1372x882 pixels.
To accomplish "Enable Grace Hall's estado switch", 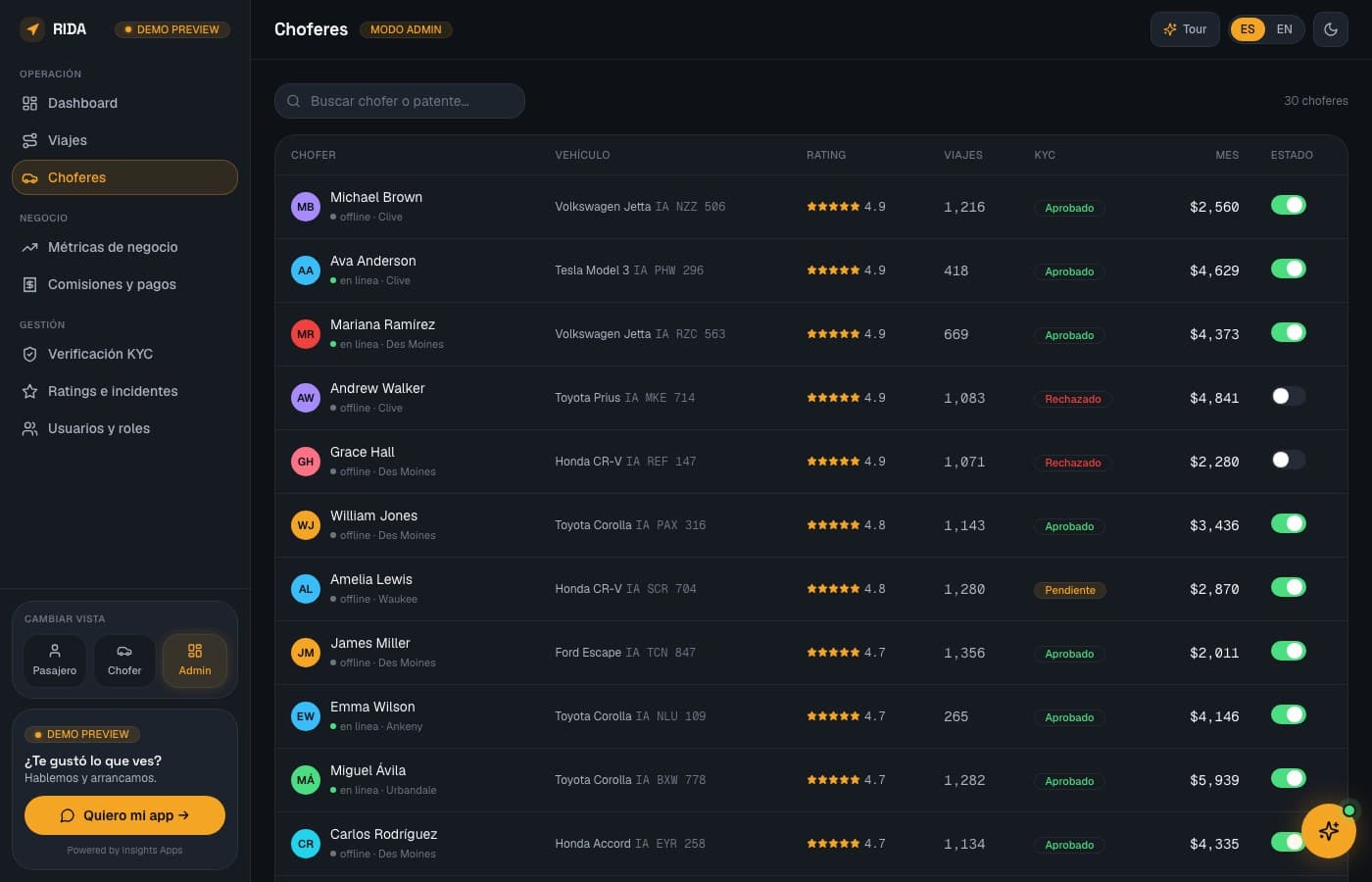I will (x=1289, y=460).
